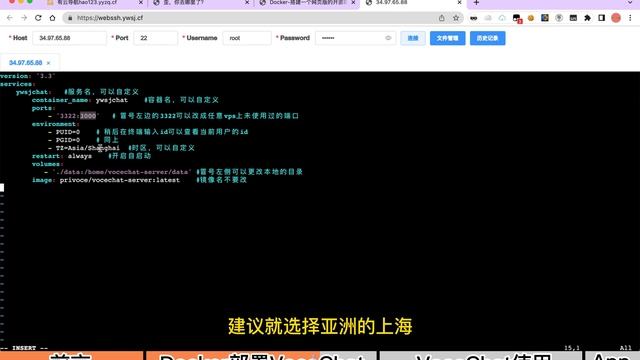
Task: Click the '-- INSERT --' status text
Action: [24, 348]
